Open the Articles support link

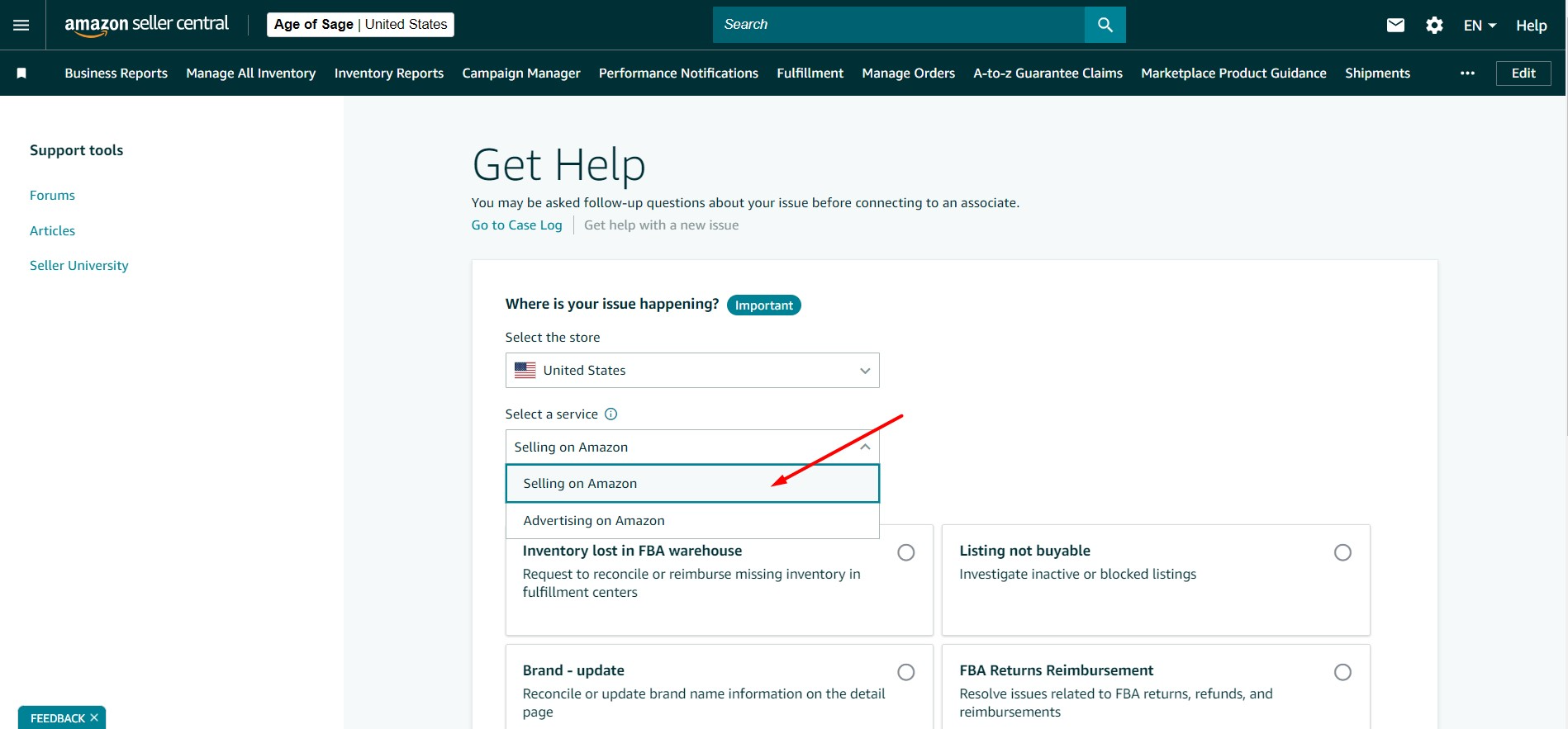(x=52, y=231)
